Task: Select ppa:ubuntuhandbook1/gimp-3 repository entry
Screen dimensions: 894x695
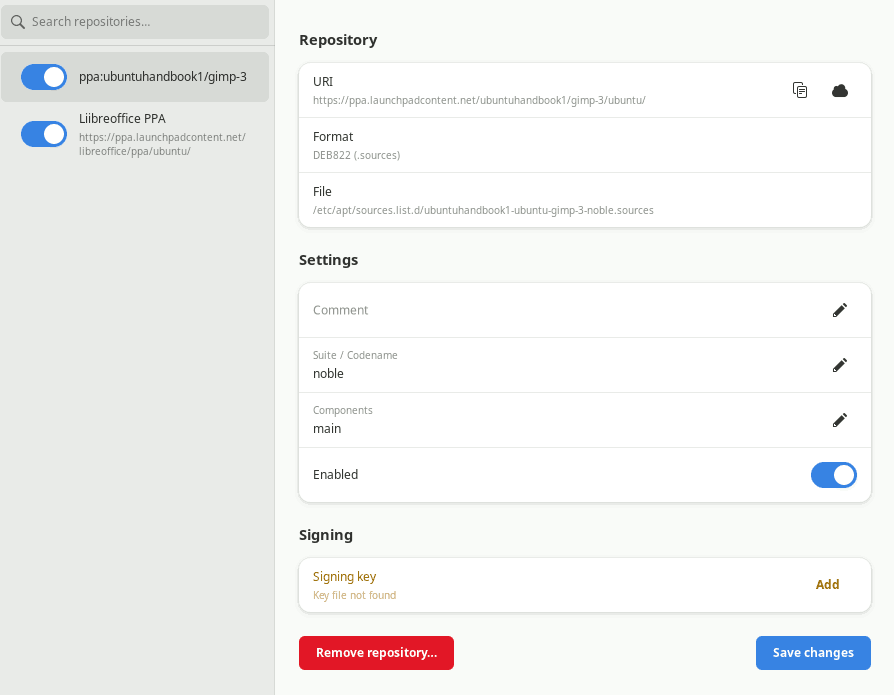Action: 135,77
